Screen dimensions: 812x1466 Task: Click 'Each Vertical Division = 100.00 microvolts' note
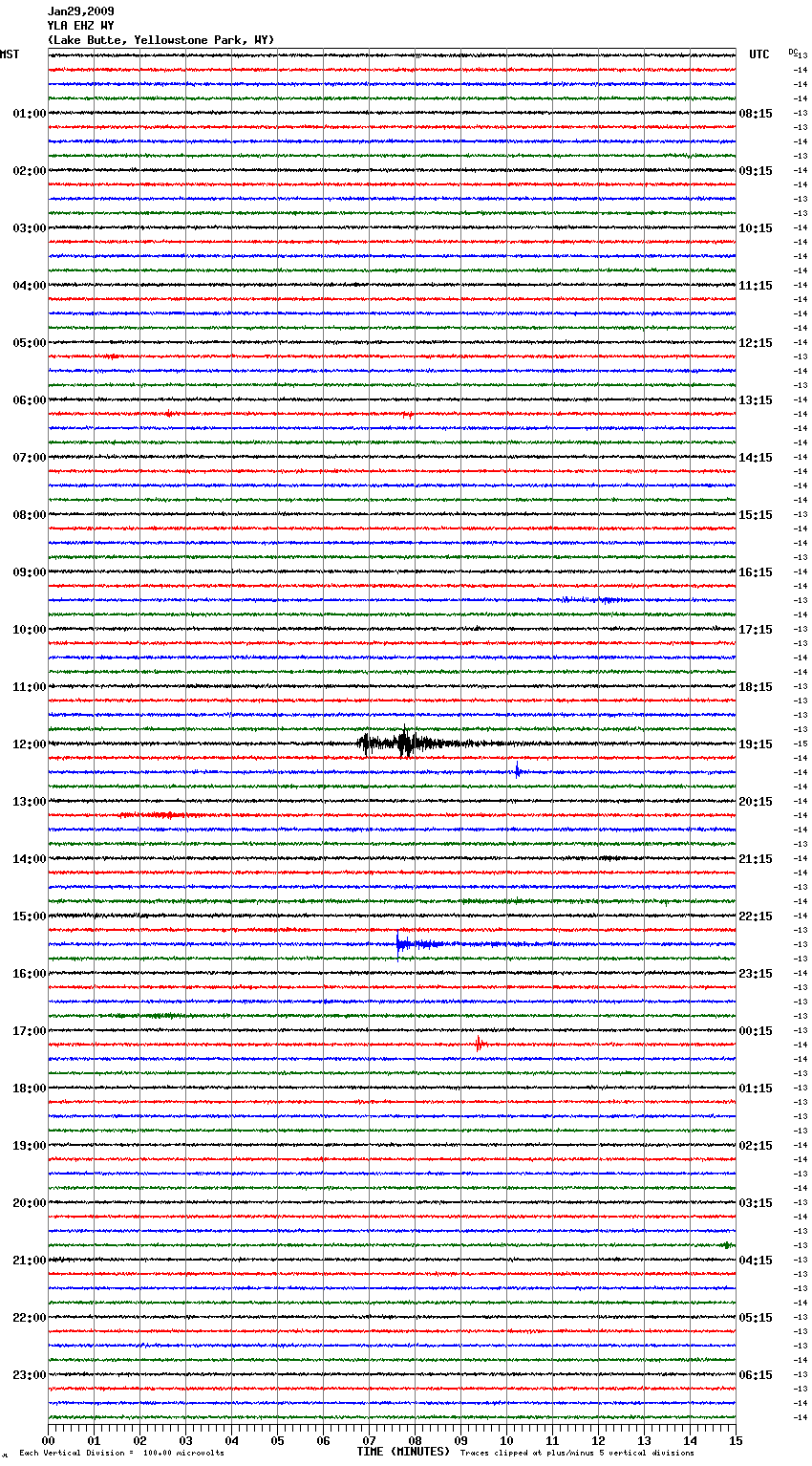(x=121, y=1453)
